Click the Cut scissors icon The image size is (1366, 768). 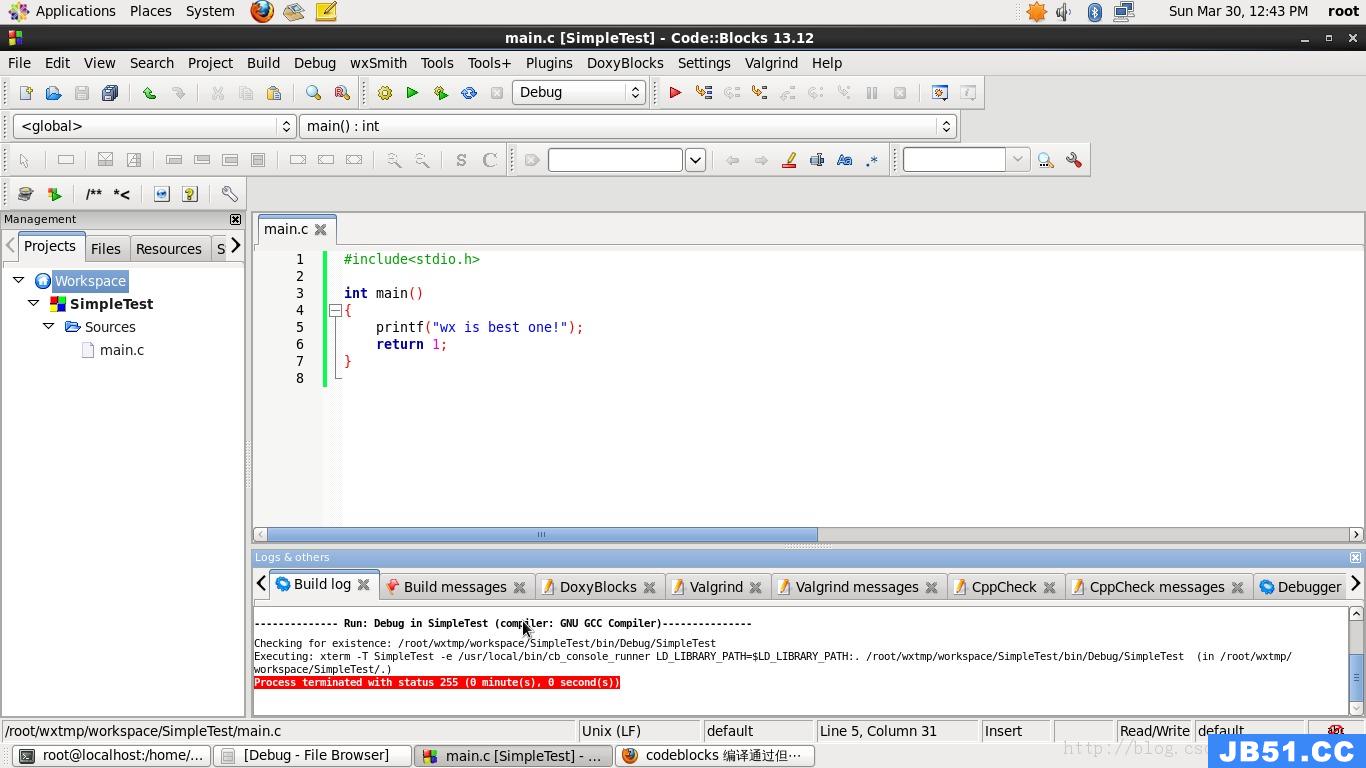coord(217,93)
